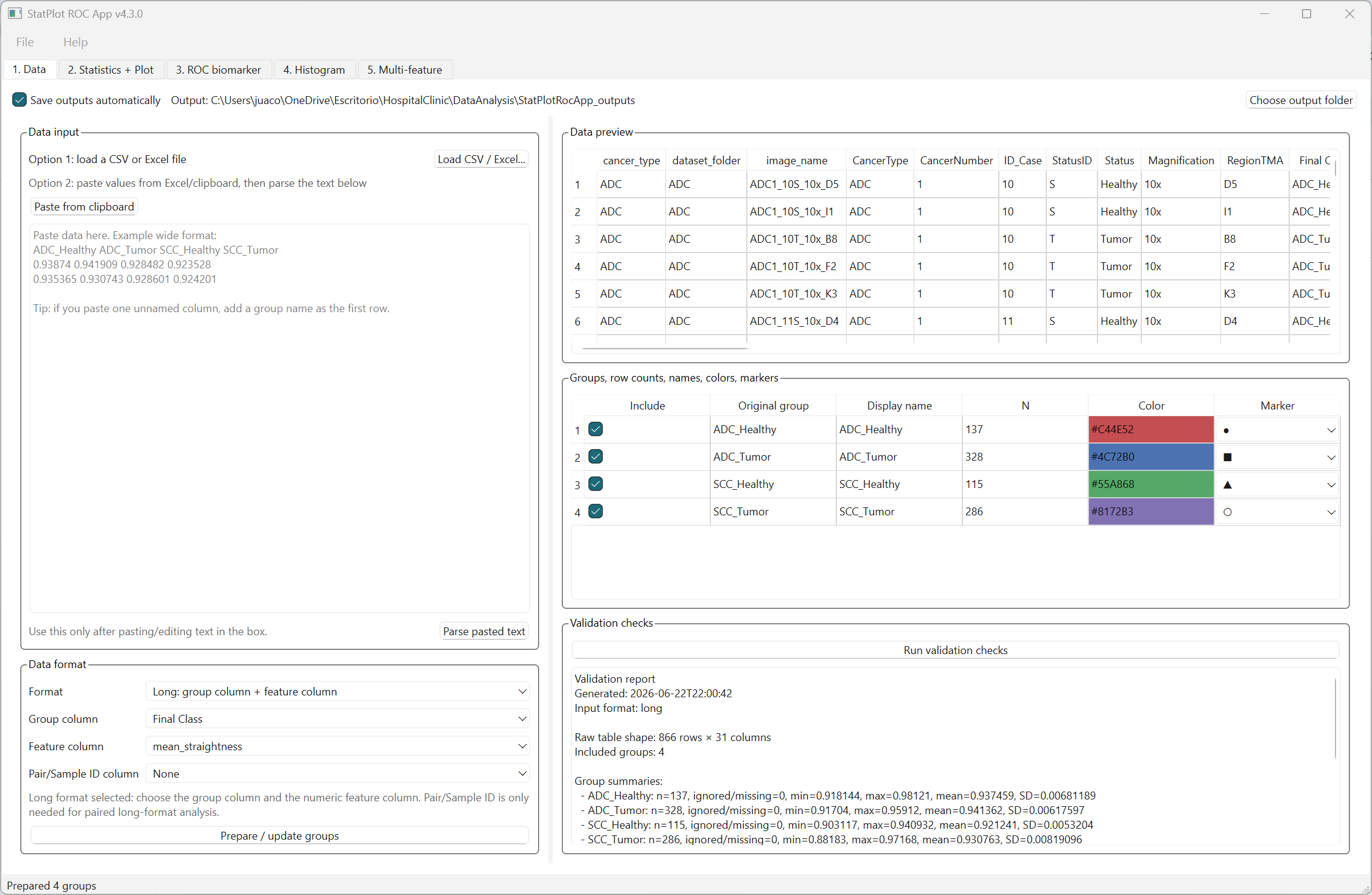Open marker dropdown for ADC_Healthy row
The width and height of the screenshot is (1372, 895).
point(1277,430)
